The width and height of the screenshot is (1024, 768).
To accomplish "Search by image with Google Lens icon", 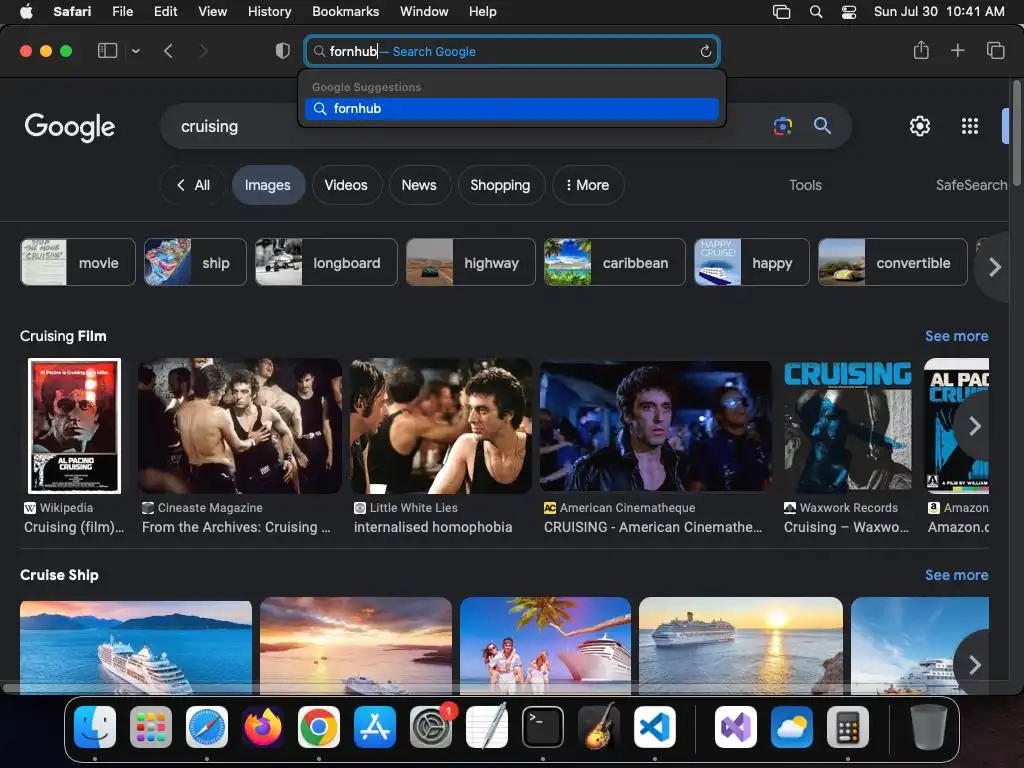I will tap(782, 125).
